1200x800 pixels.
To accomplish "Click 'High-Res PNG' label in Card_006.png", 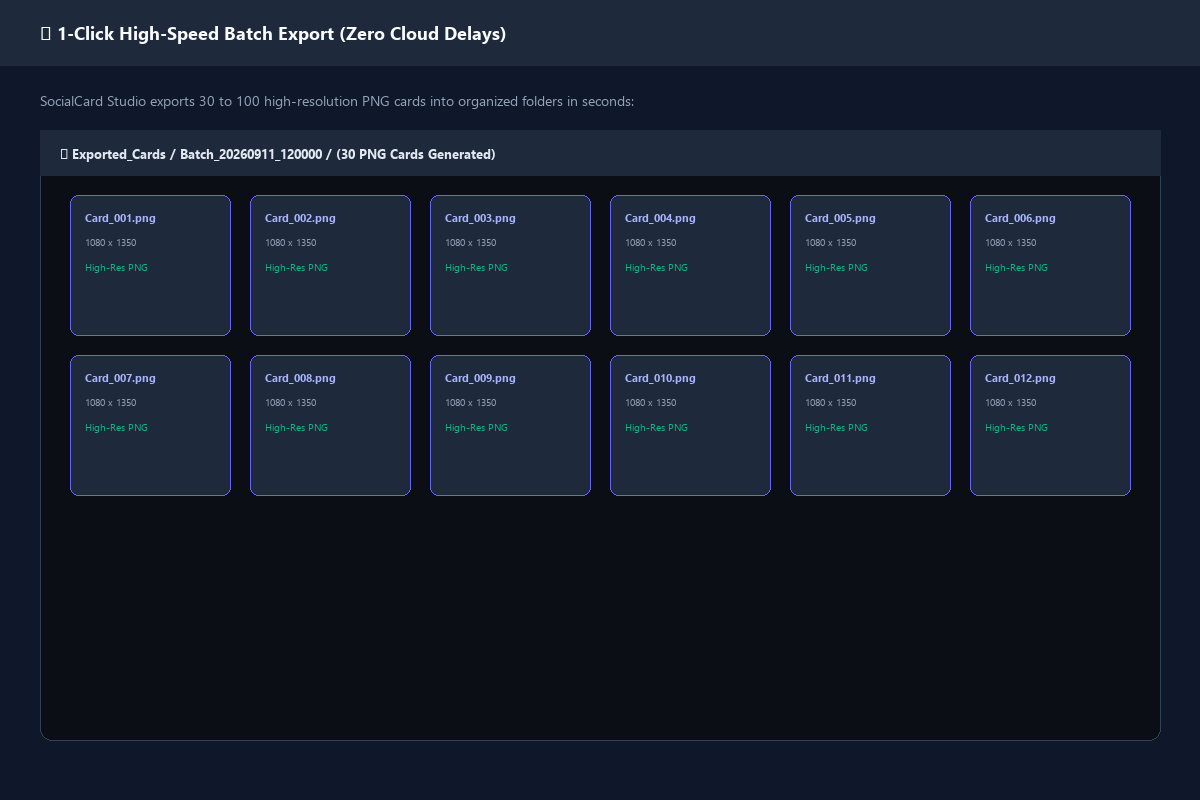I will (x=1016, y=268).
